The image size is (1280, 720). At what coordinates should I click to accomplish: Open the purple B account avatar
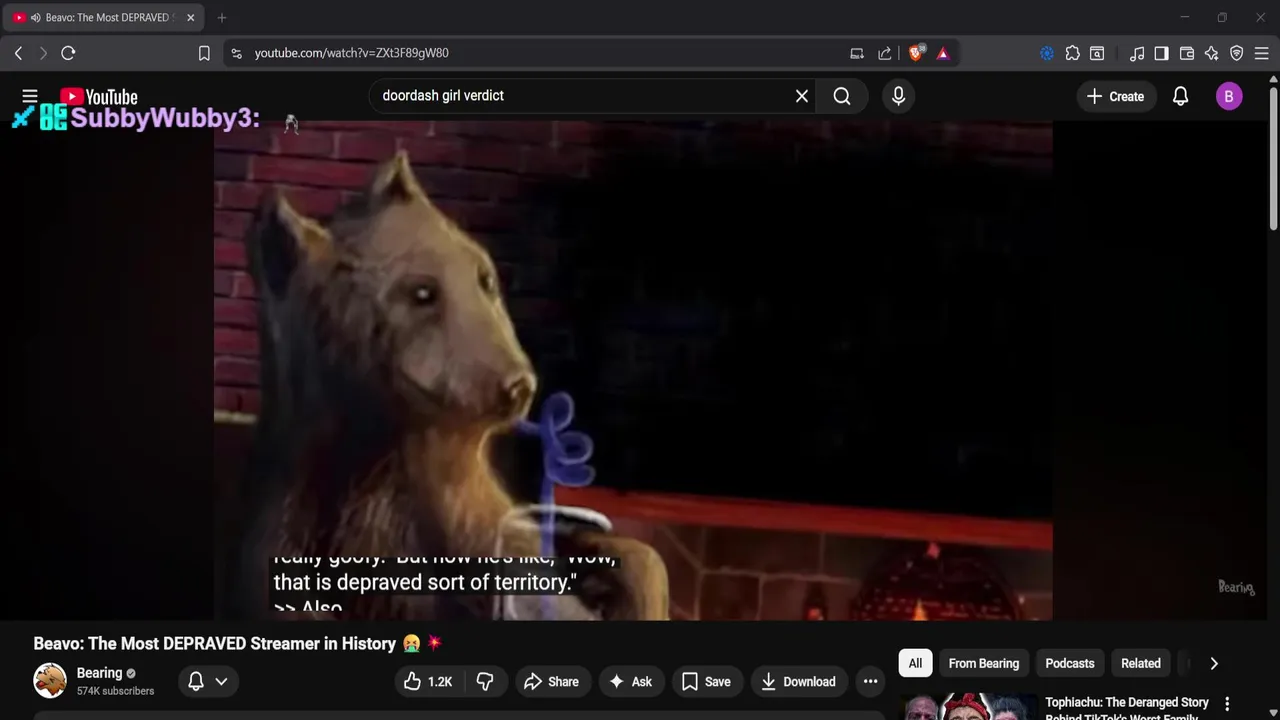[1229, 96]
